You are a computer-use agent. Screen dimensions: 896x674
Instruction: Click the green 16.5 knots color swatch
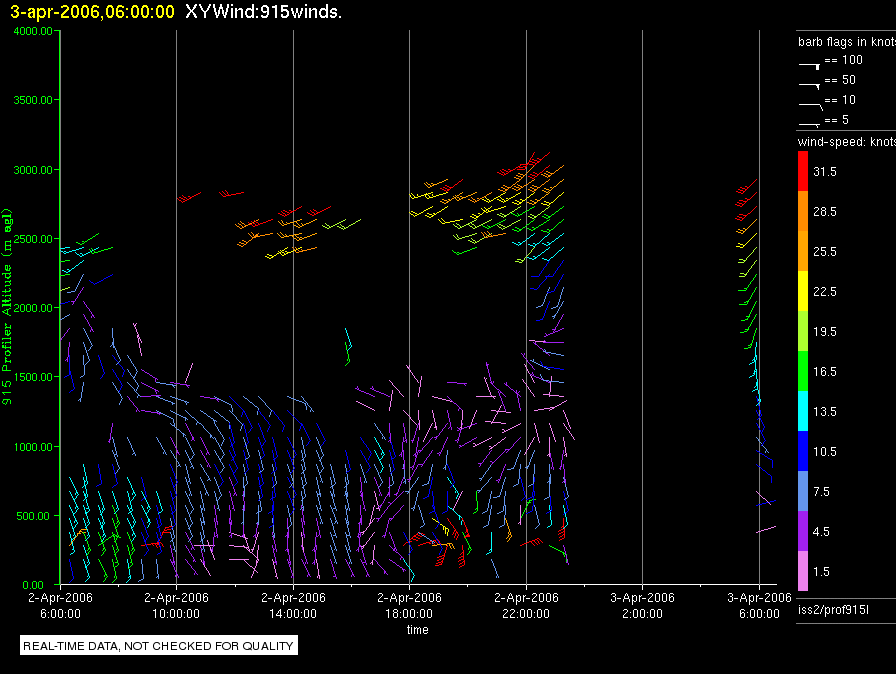point(803,371)
